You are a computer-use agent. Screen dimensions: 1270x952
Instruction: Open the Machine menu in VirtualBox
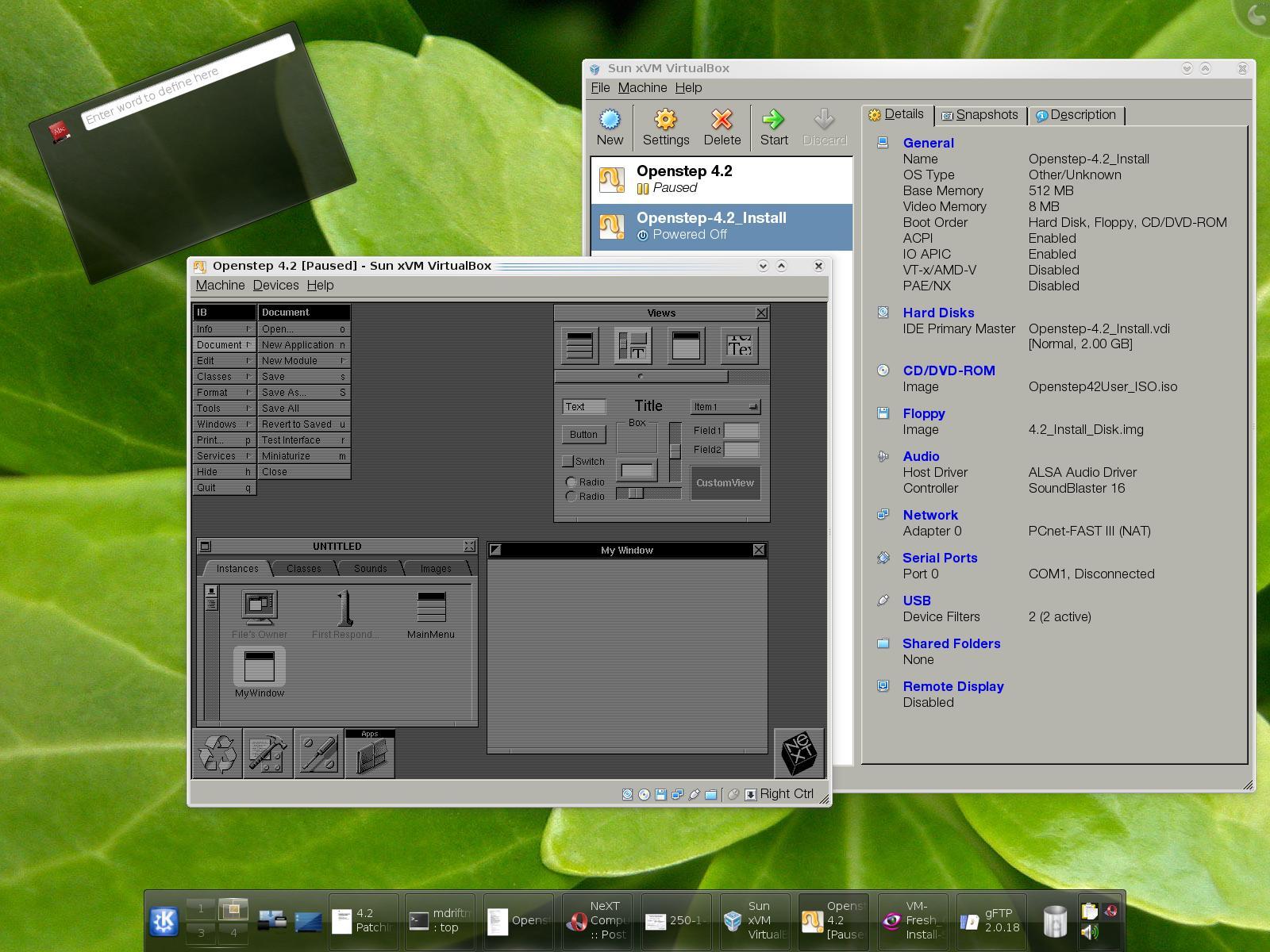[x=643, y=87]
